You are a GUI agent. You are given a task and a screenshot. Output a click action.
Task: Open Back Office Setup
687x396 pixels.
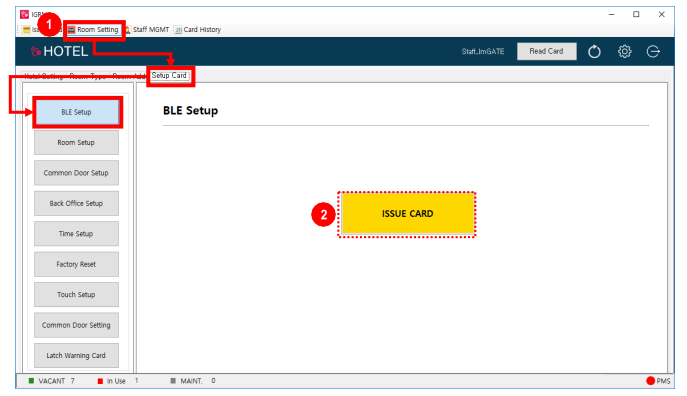(76, 204)
